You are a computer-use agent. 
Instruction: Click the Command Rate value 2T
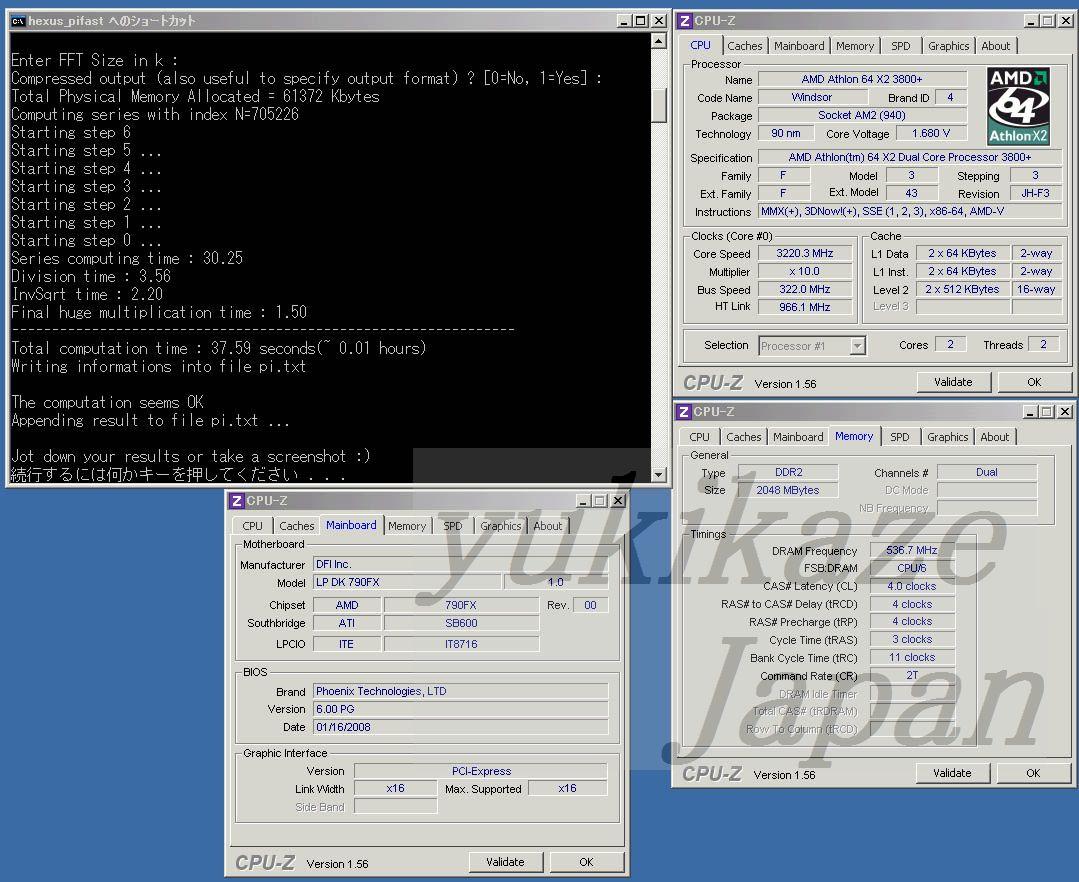[912, 676]
